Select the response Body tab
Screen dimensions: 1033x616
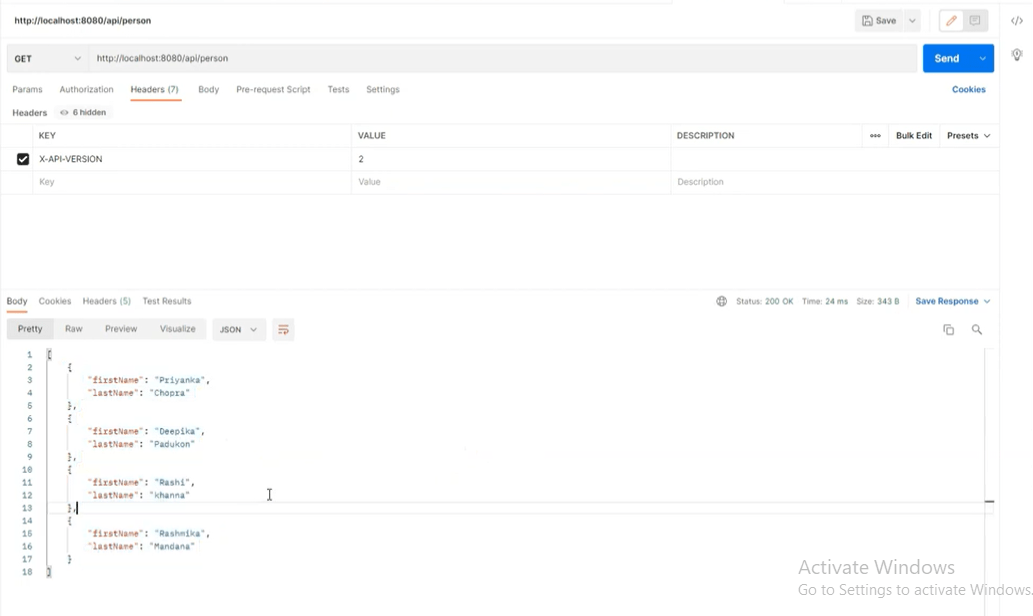pyautogui.click(x=17, y=301)
